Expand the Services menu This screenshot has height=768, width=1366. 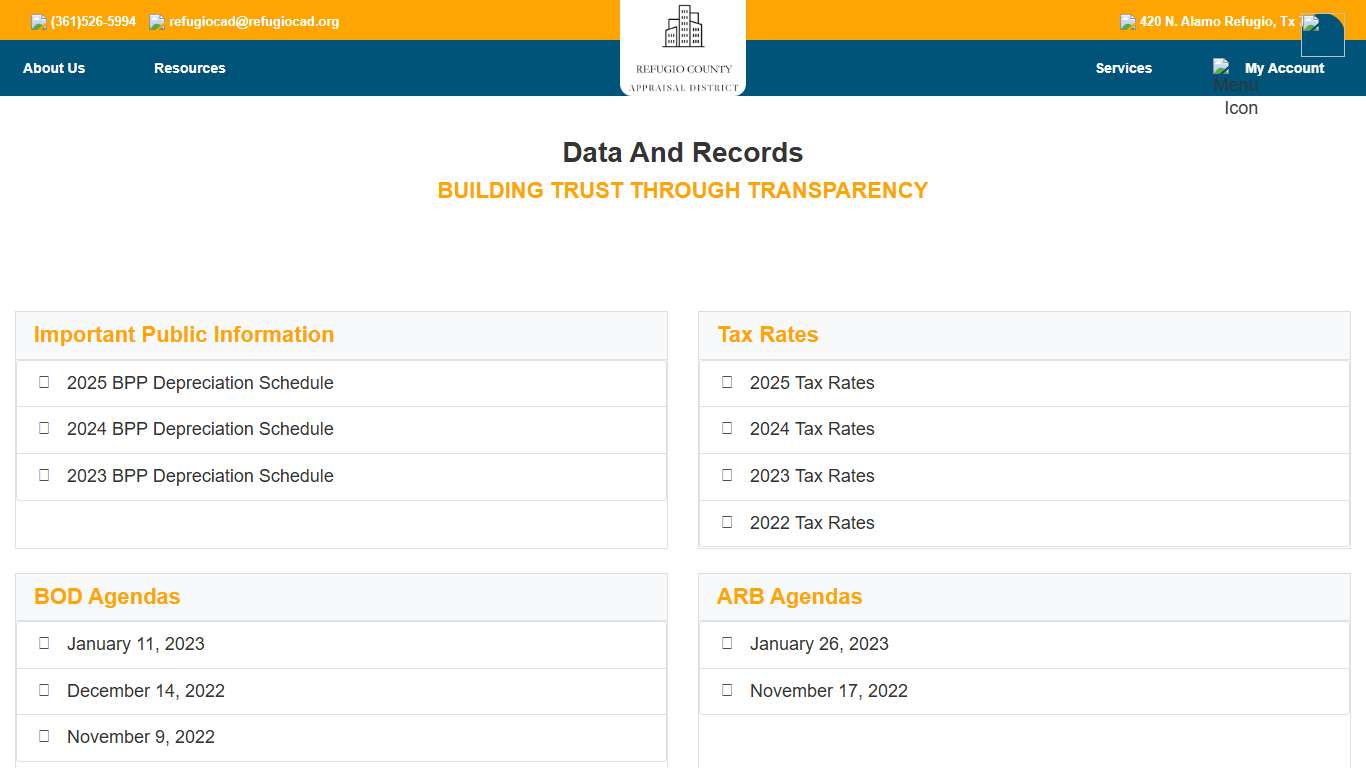pyautogui.click(x=1123, y=68)
